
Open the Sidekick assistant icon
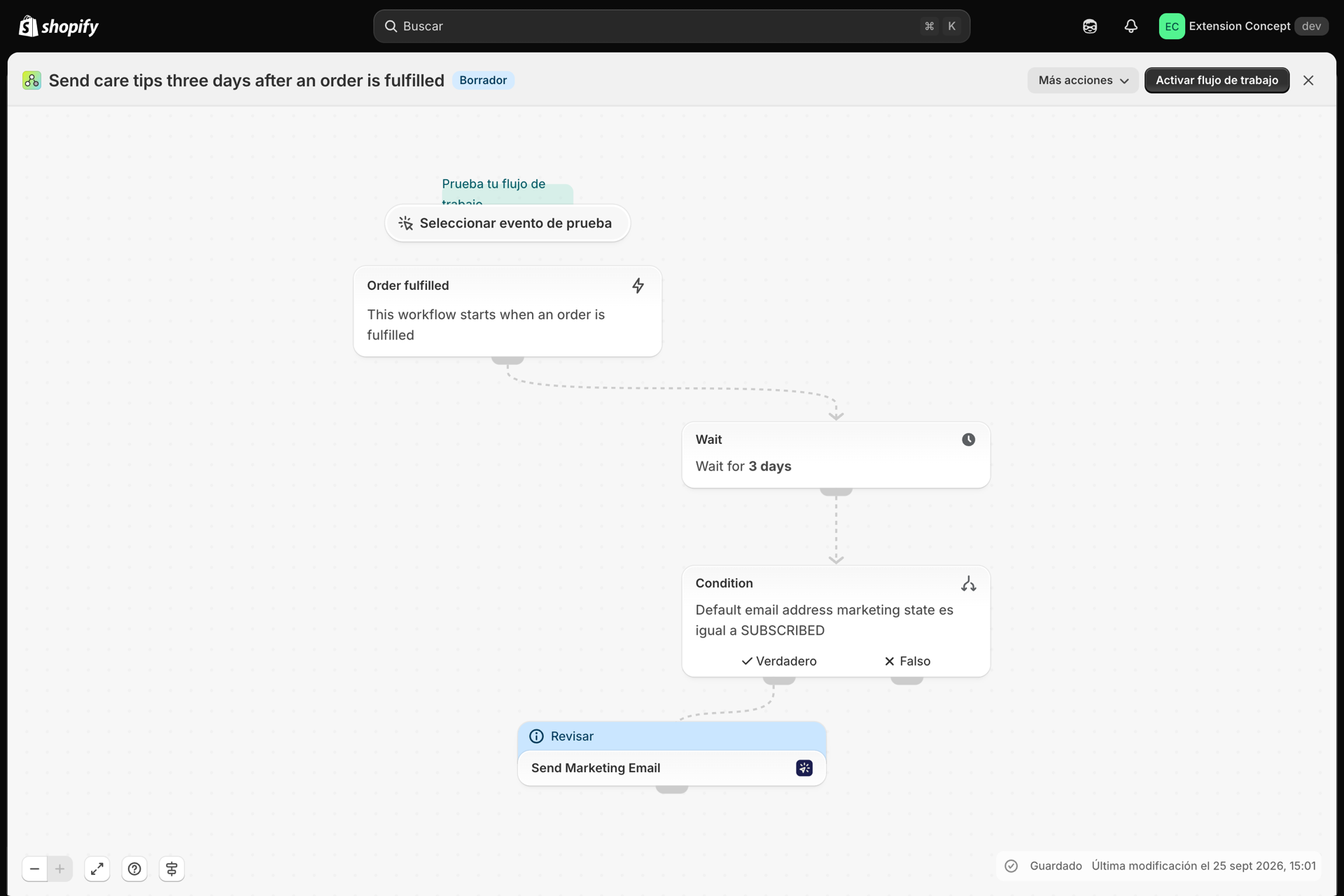tap(1090, 27)
